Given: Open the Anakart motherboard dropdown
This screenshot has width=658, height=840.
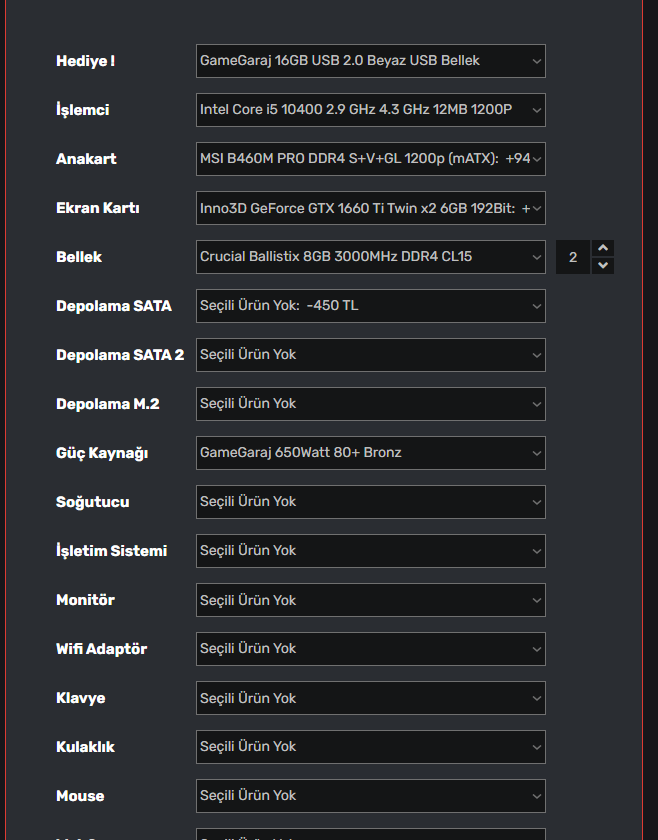Looking at the screenshot, I should pyautogui.click(x=370, y=159).
